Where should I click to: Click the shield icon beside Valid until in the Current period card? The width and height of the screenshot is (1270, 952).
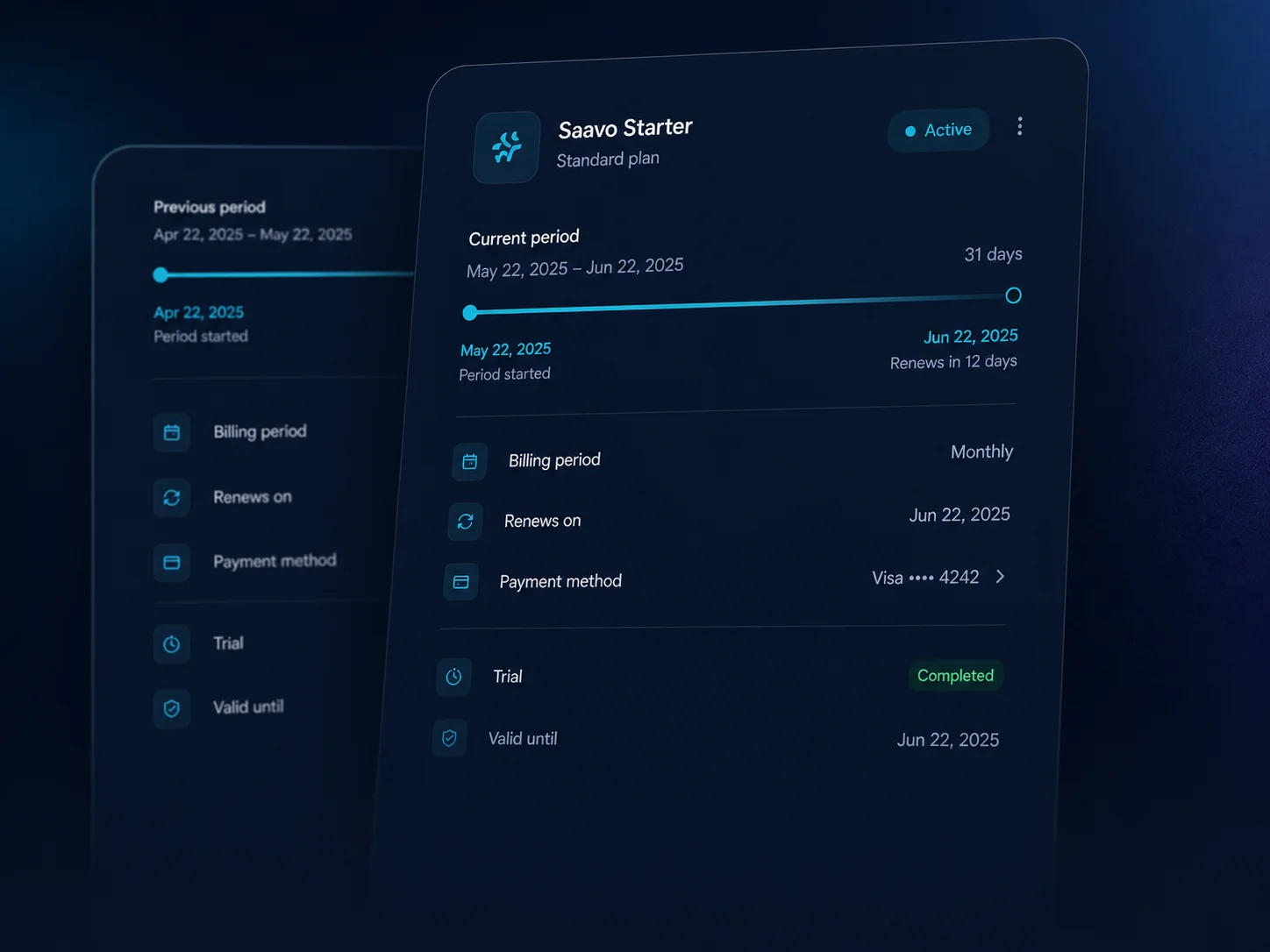pyautogui.click(x=450, y=738)
